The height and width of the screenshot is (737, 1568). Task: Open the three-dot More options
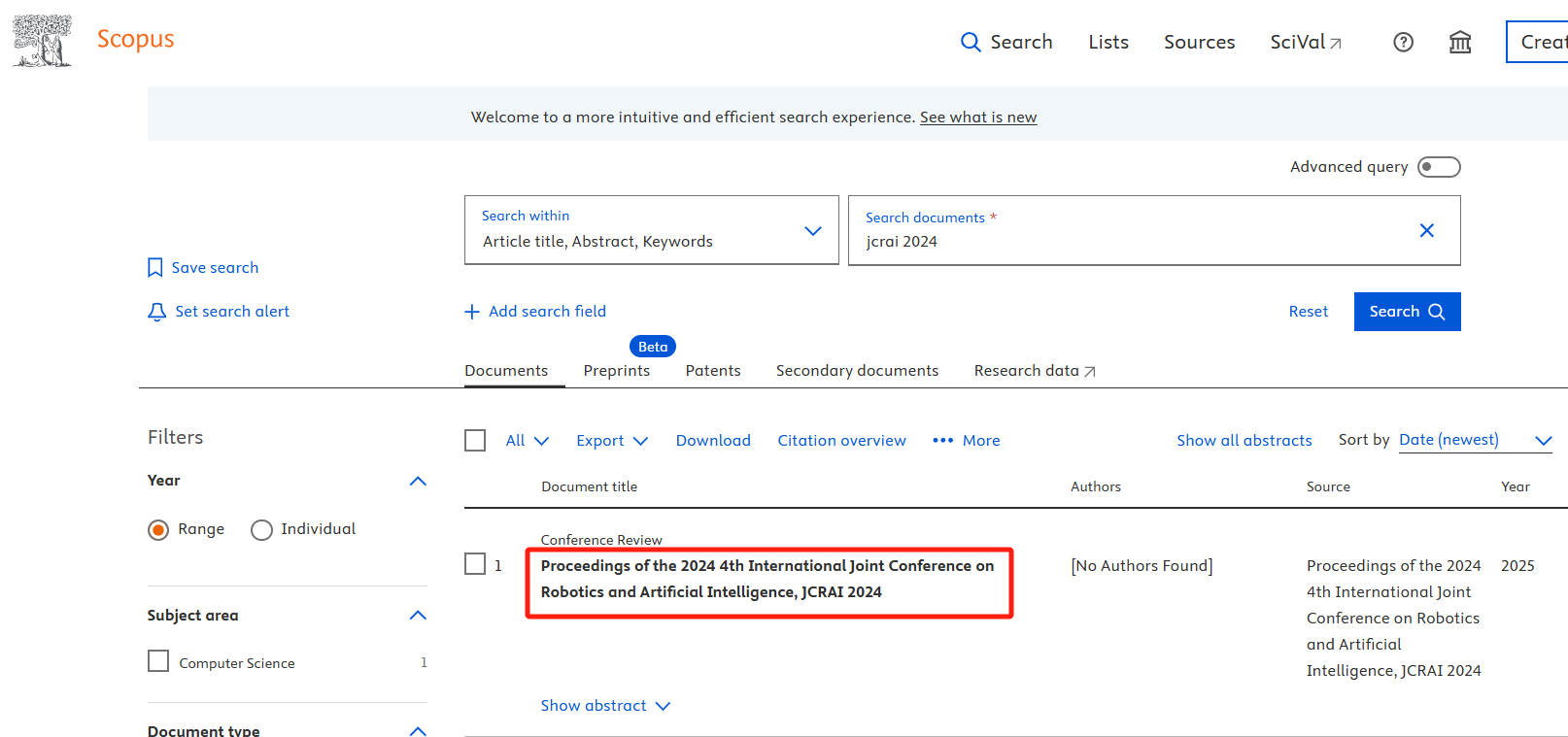point(942,441)
